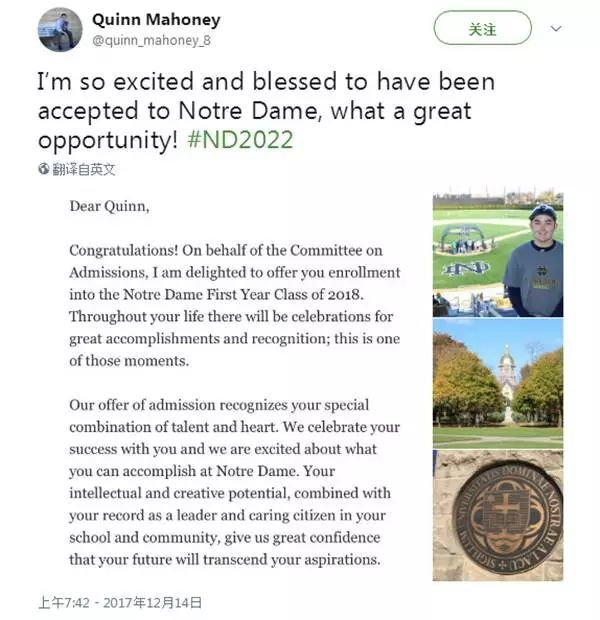The width and height of the screenshot is (600, 620).
Task: Click the 'Our offer of admission' paragraph
Action: (x=234, y=482)
